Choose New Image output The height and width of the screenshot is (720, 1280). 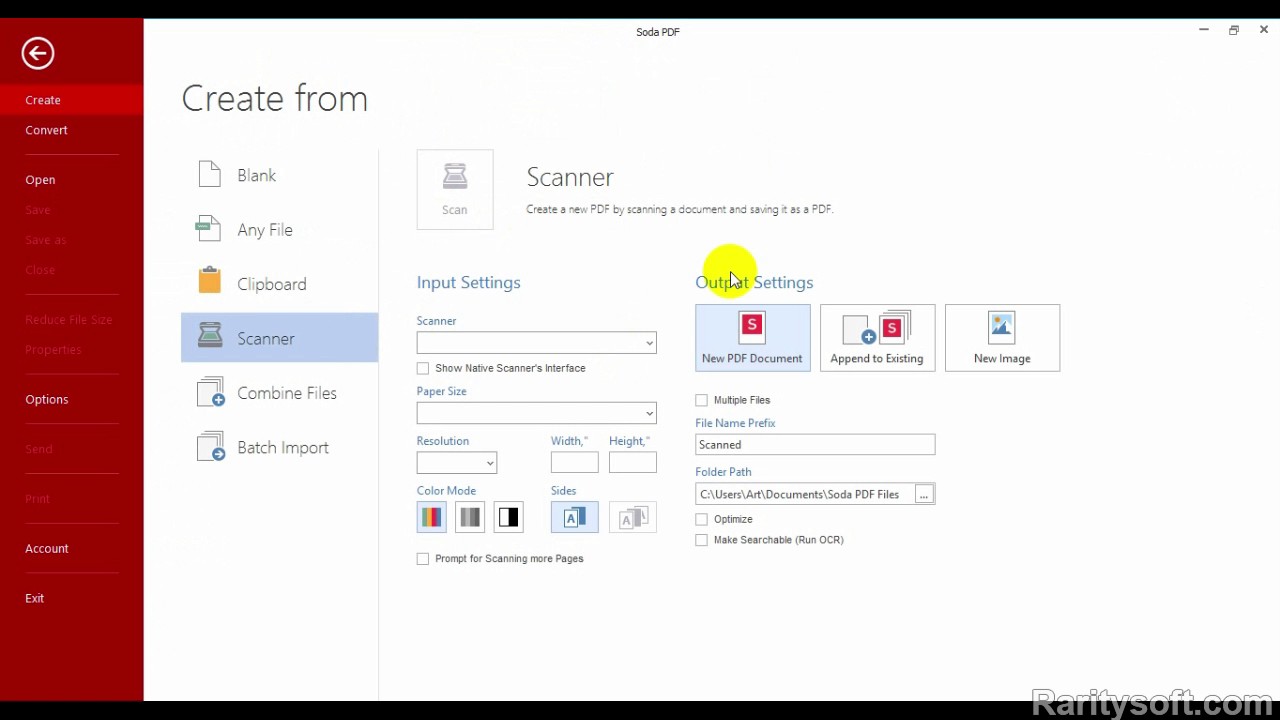1002,338
